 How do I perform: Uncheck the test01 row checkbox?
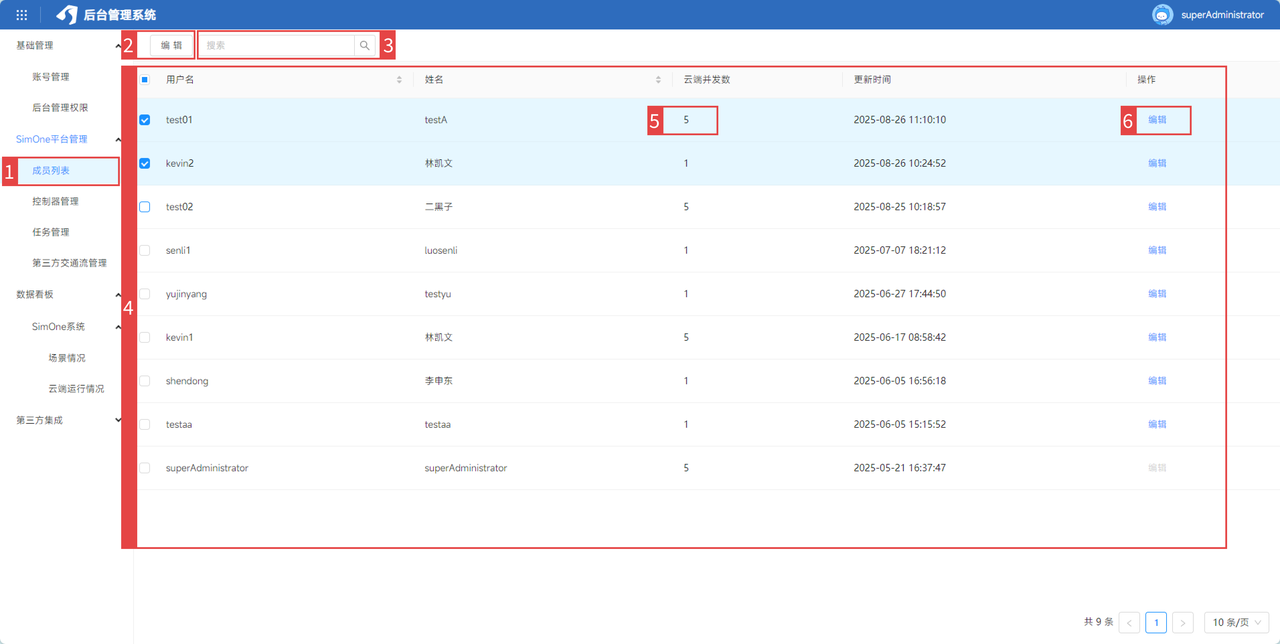pos(145,120)
